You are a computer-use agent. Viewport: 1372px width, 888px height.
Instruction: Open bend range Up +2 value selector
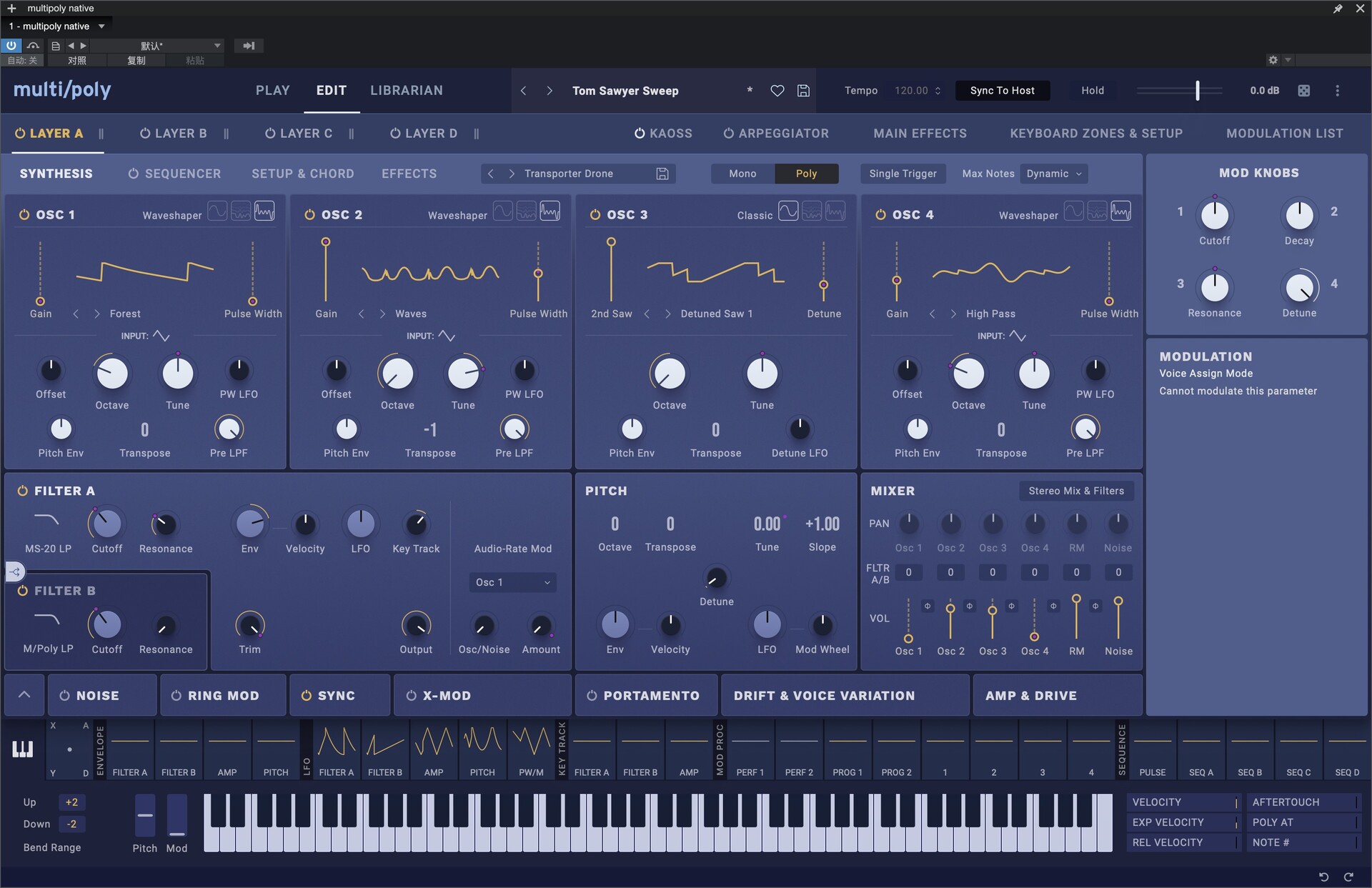[x=71, y=802]
